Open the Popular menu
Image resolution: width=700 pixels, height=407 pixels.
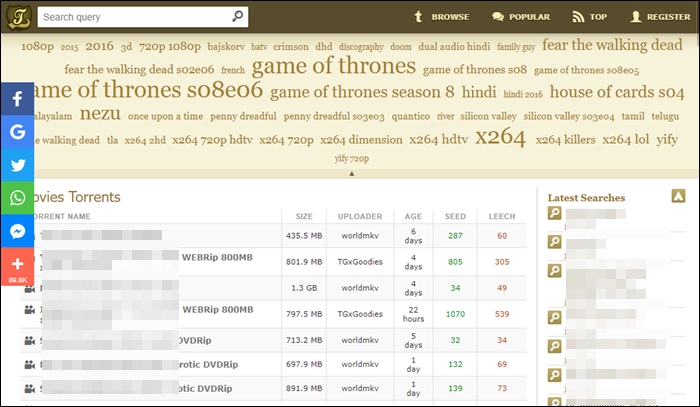tap(521, 17)
